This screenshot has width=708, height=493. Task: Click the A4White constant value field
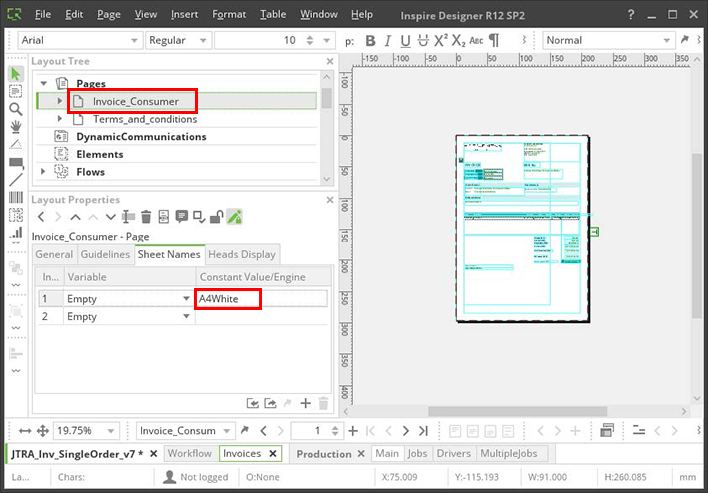pyautogui.click(x=228, y=298)
